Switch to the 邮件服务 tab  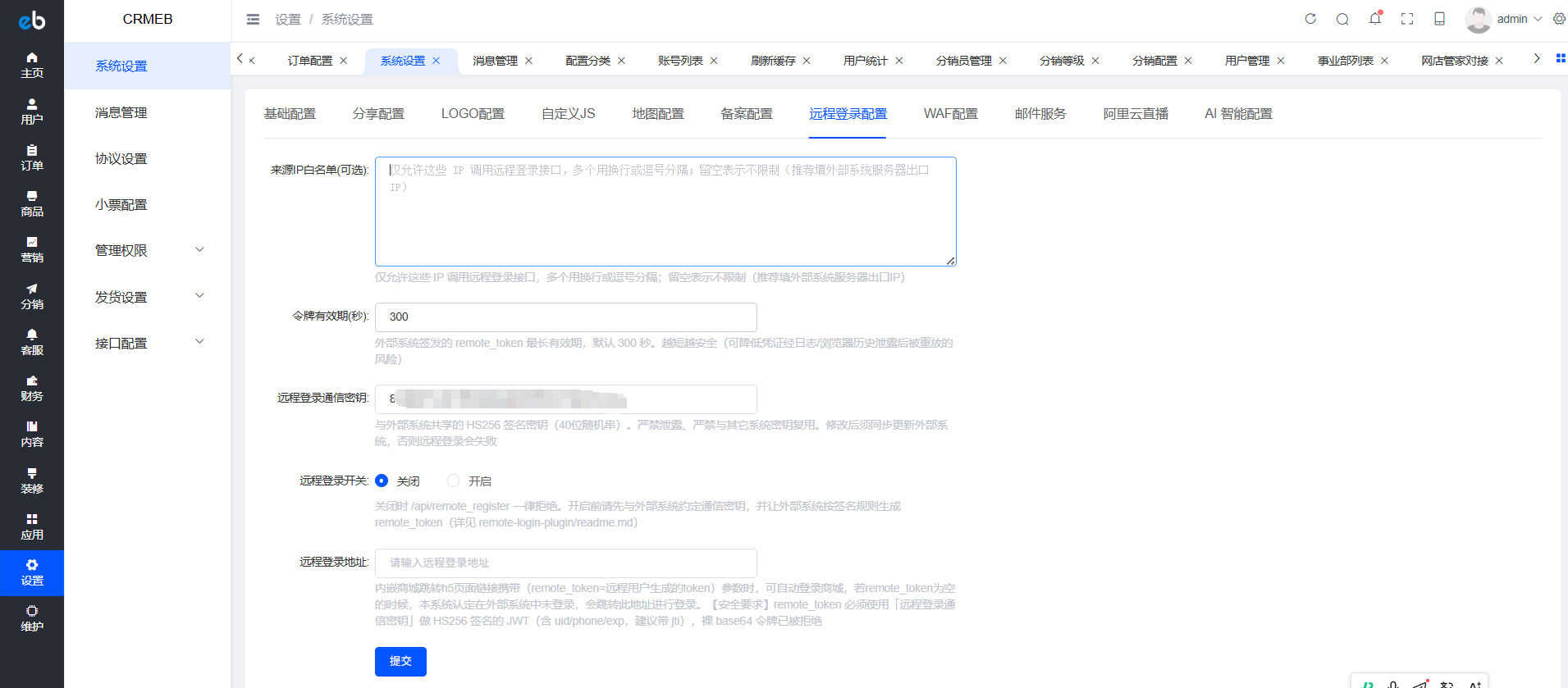(1040, 114)
